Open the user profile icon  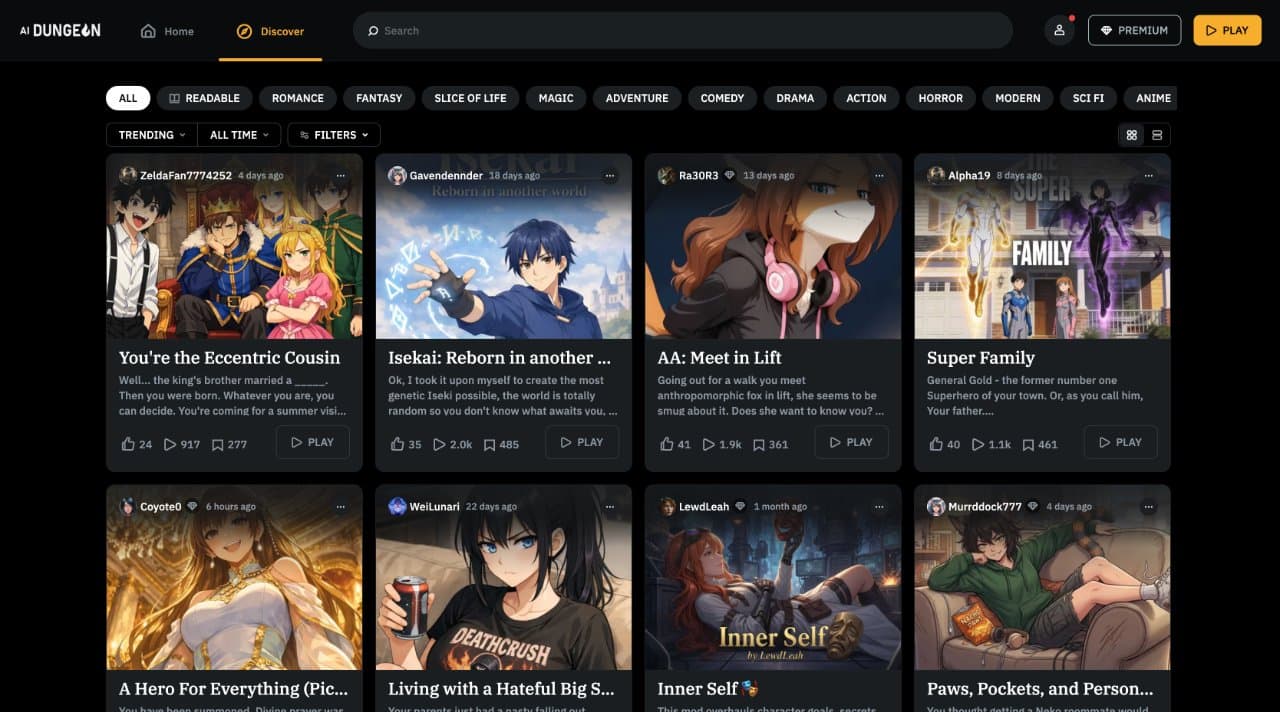pos(1059,30)
